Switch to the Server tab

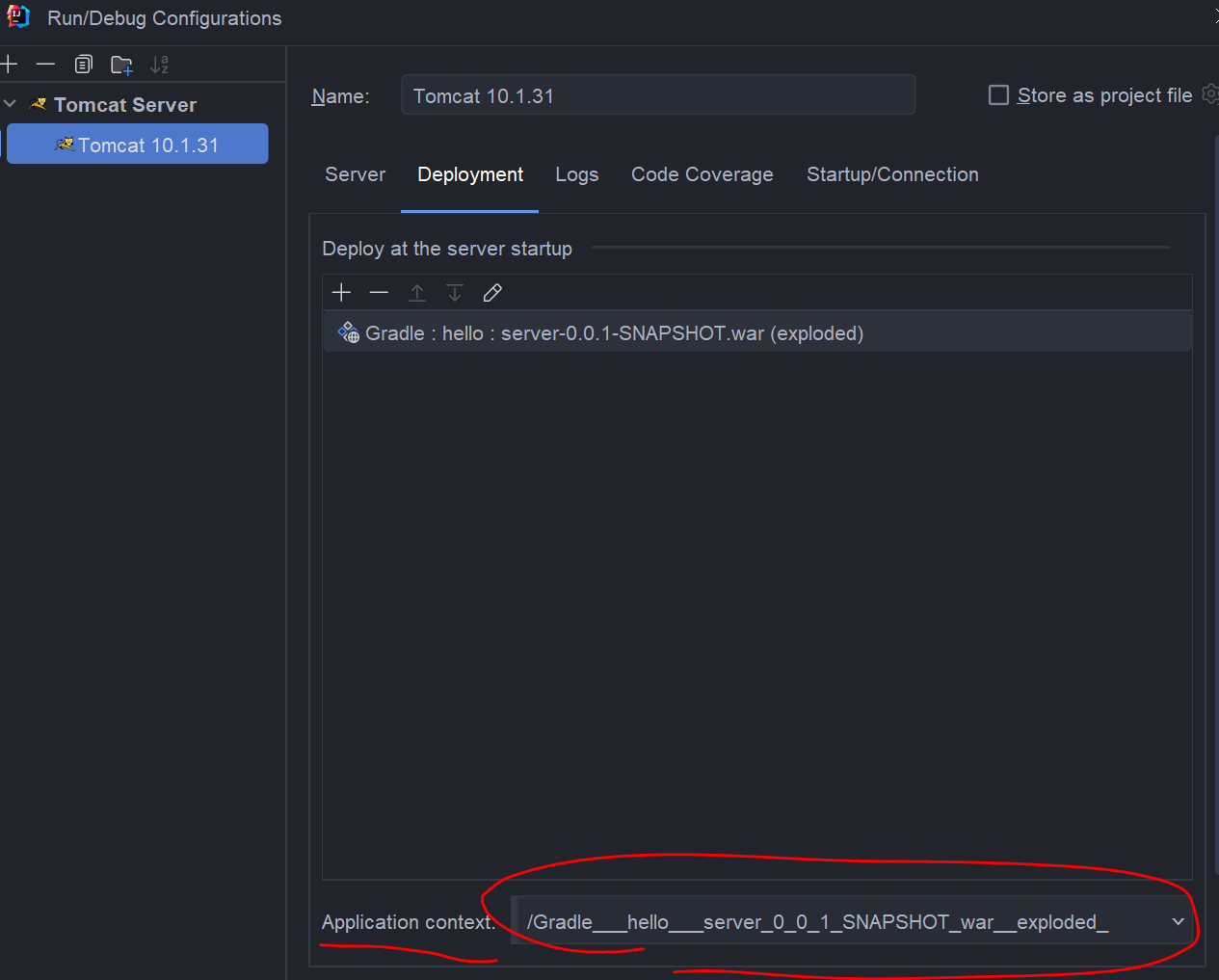click(355, 174)
